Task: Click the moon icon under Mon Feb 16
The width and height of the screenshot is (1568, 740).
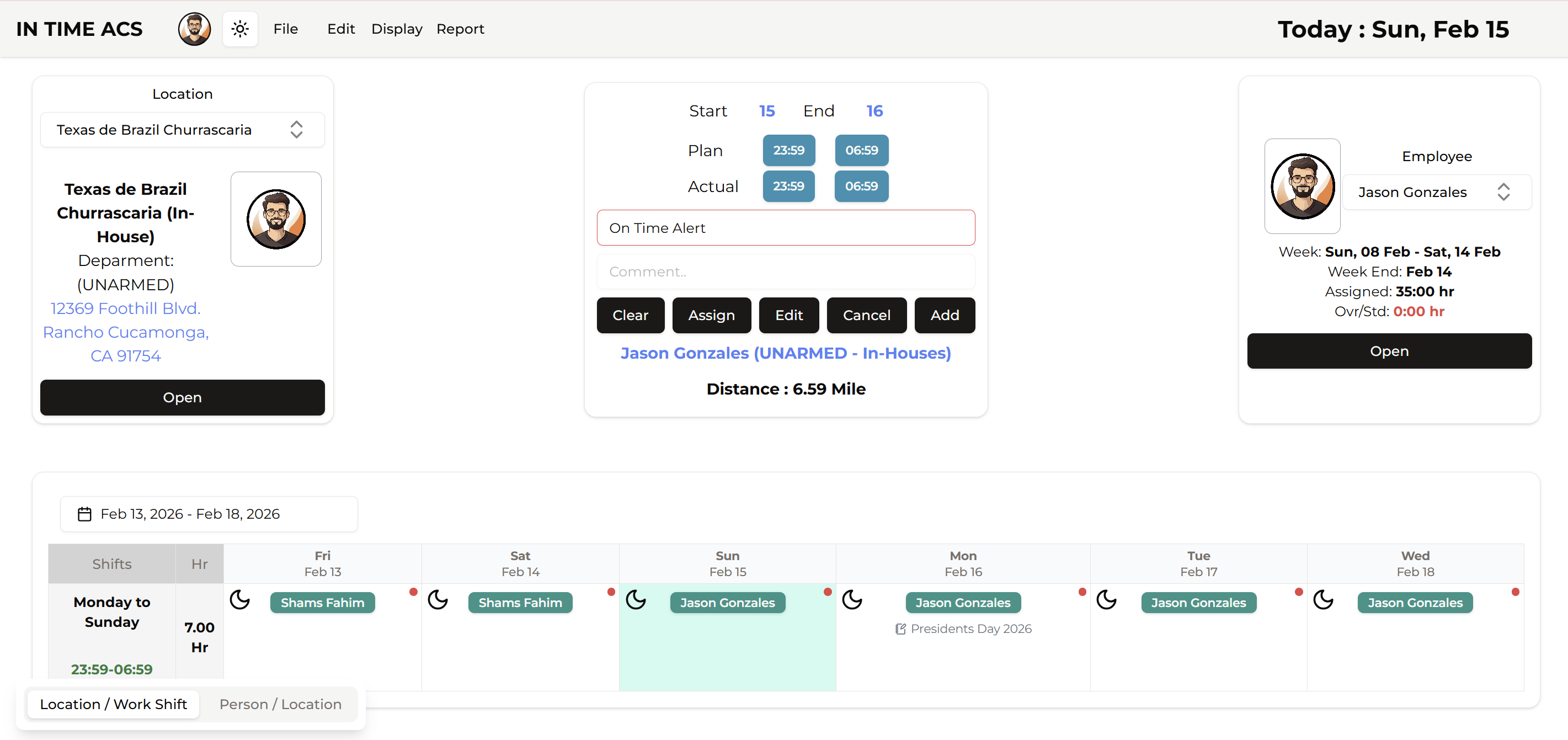Action: [x=853, y=600]
